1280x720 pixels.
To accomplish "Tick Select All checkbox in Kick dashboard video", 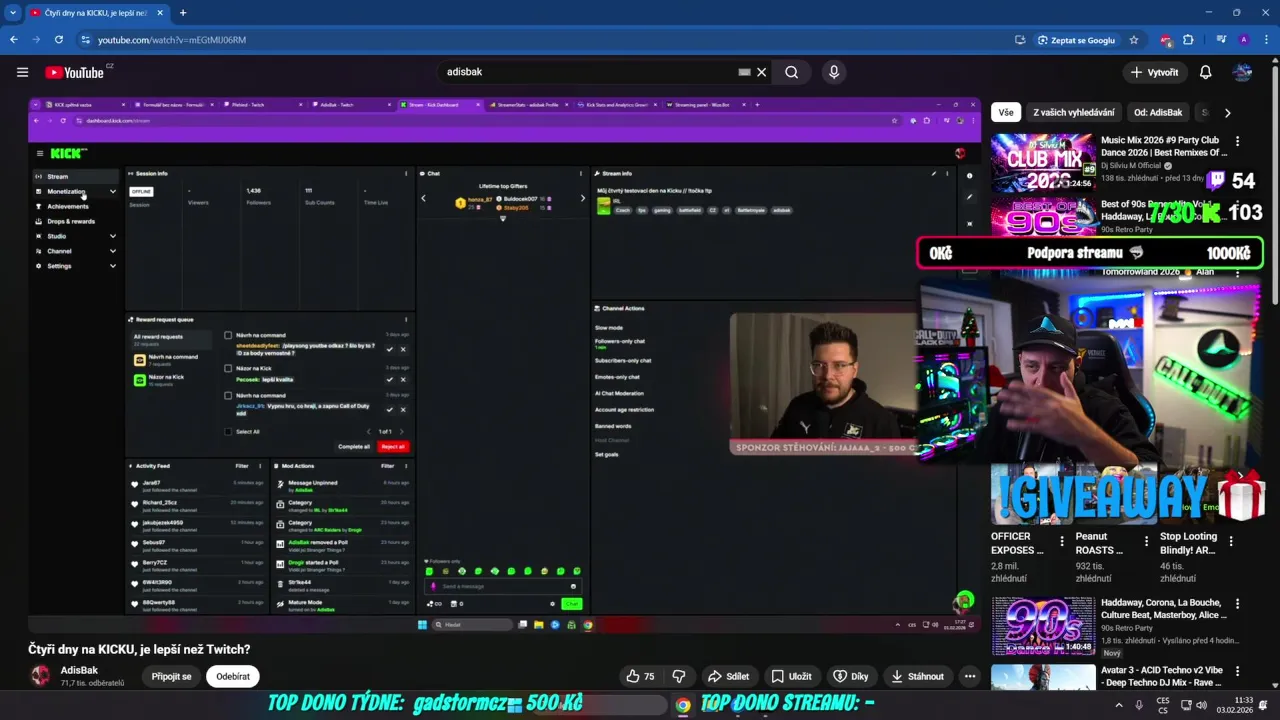I will click(228, 432).
